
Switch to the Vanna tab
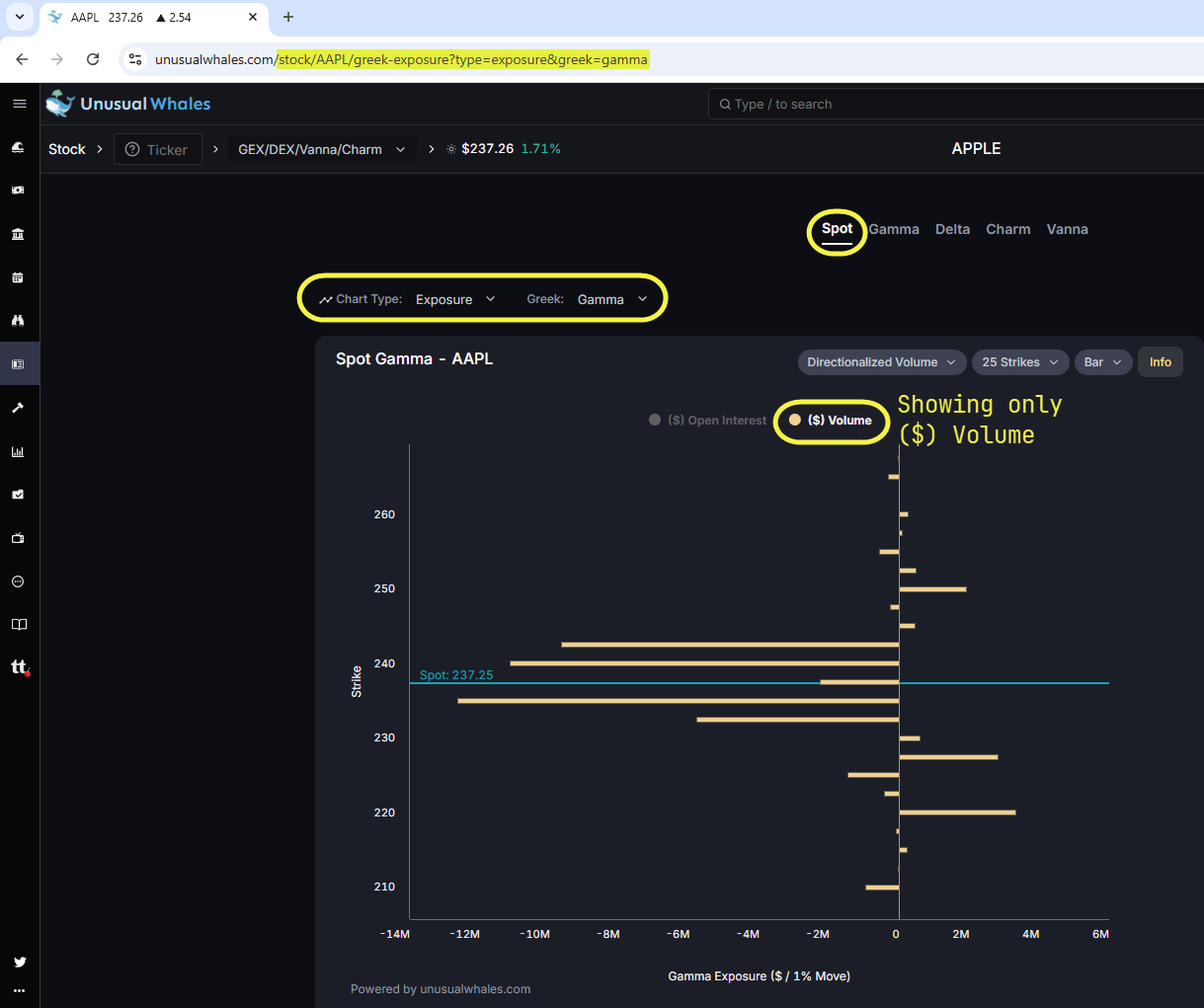1067,229
